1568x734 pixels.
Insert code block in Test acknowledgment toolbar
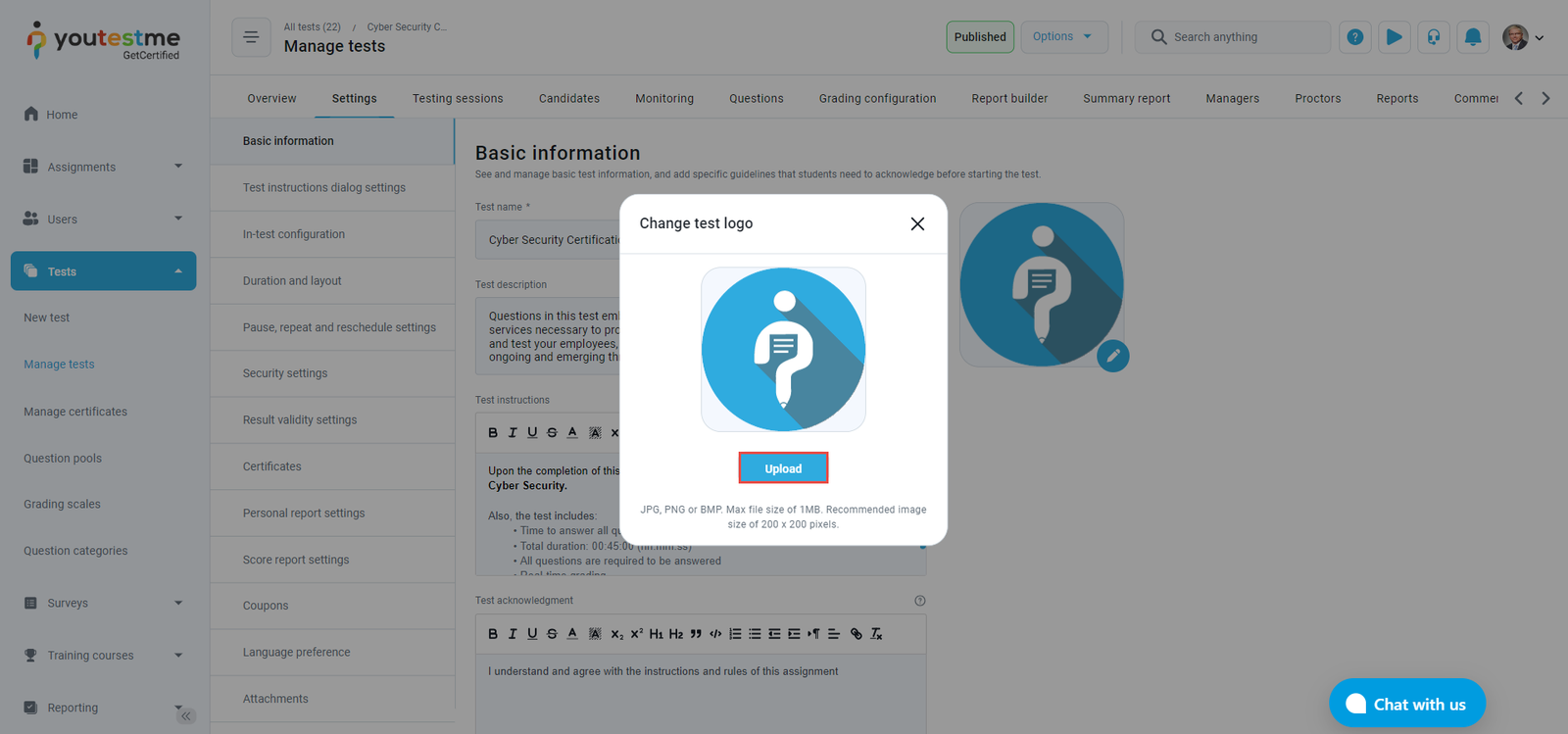click(x=715, y=634)
